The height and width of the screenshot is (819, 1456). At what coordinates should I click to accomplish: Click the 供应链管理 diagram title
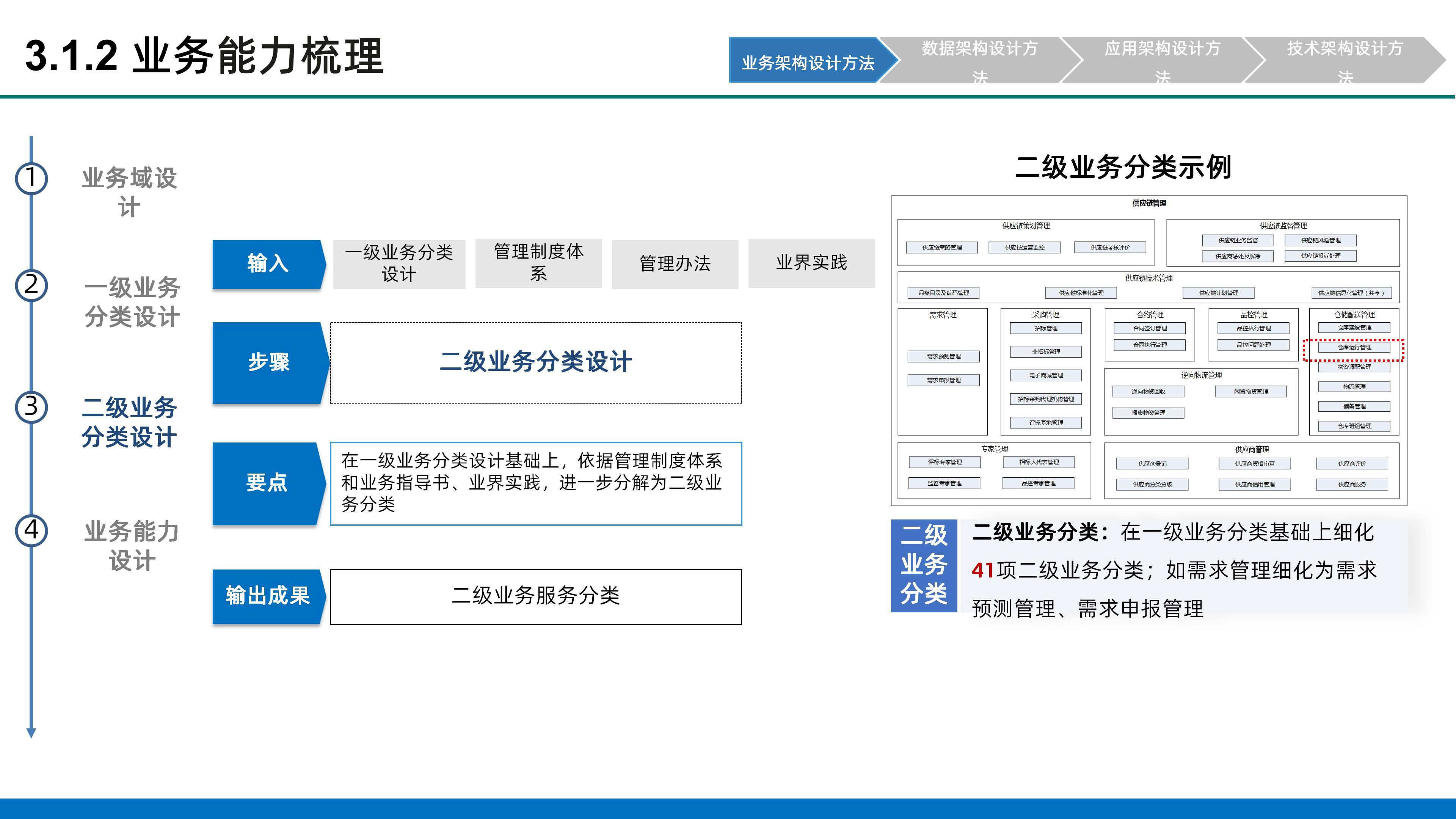1149,203
